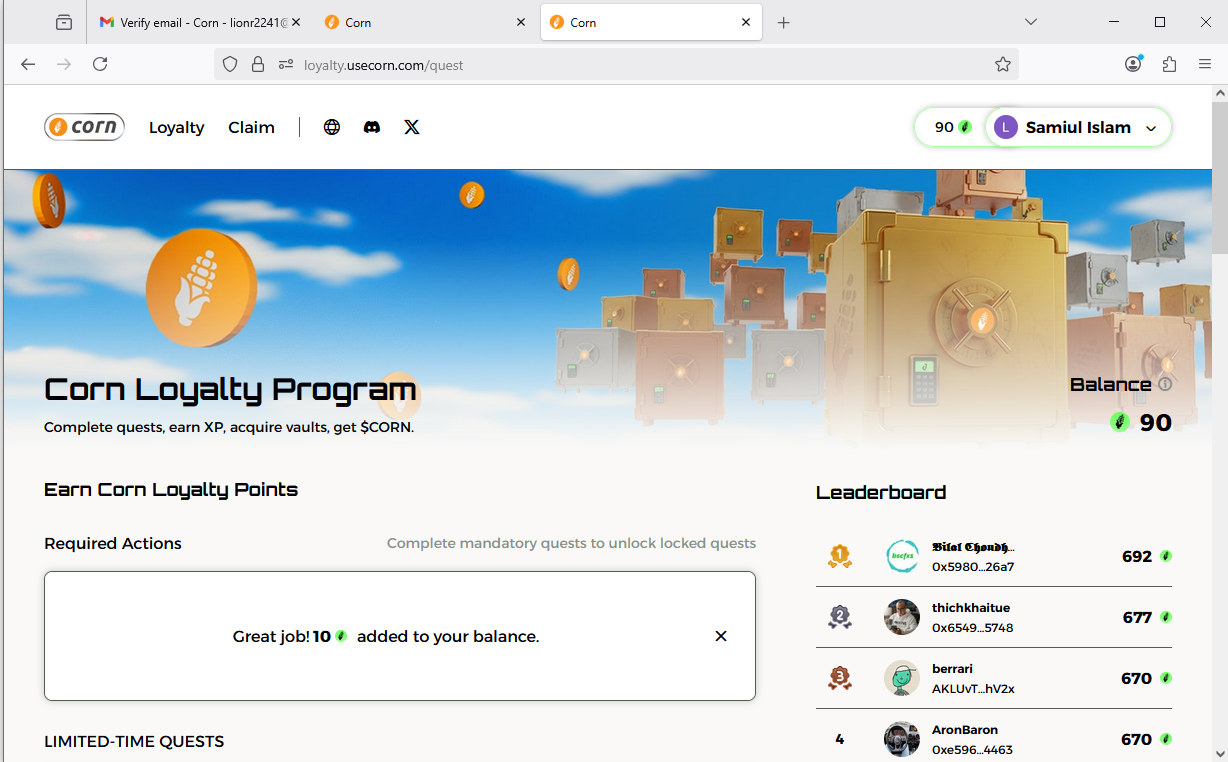The image size is (1228, 762).
Task: Open the Samiul Islam account dropdown
Action: click(1078, 127)
